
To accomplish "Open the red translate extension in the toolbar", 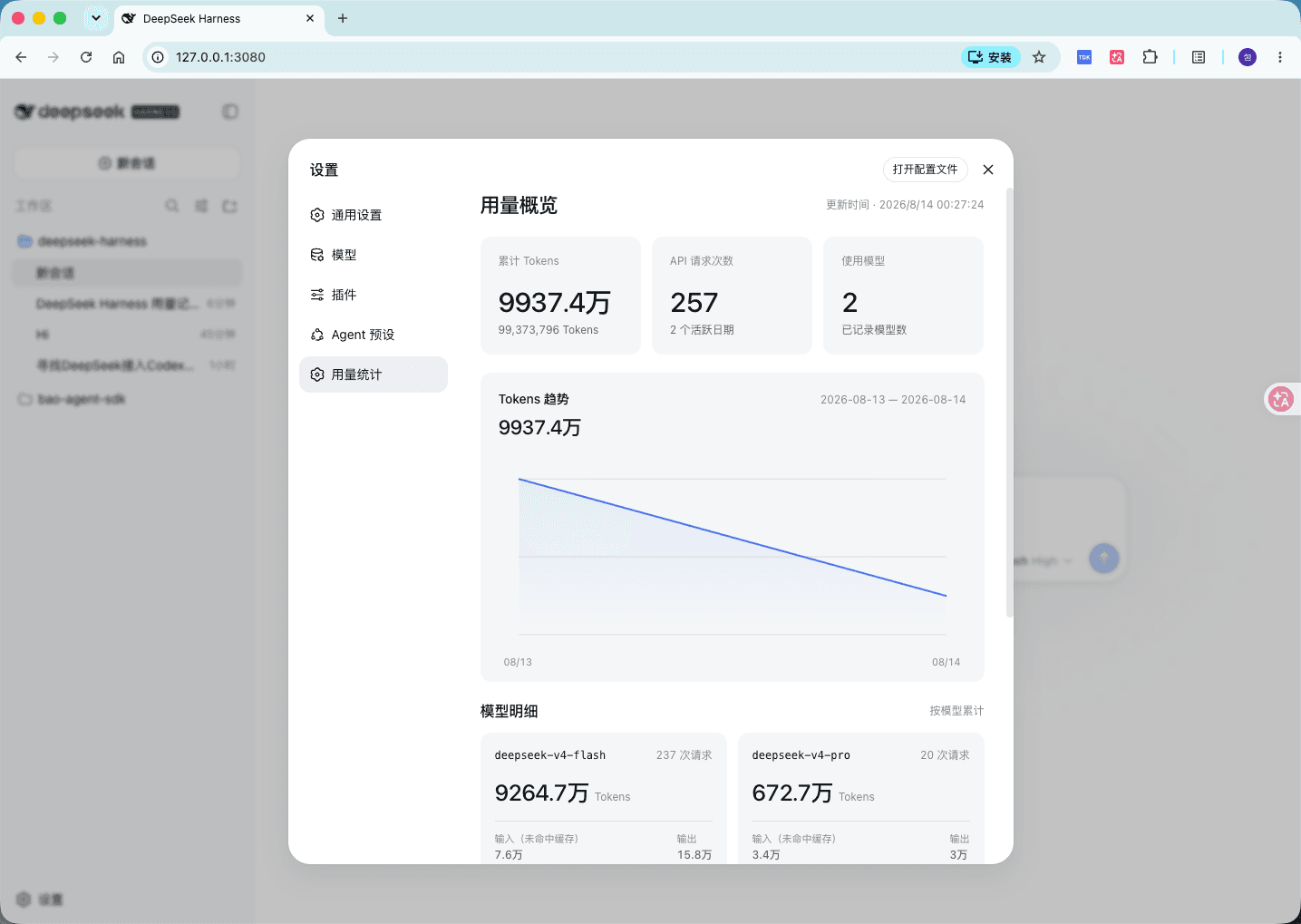I will pos(1117,57).
